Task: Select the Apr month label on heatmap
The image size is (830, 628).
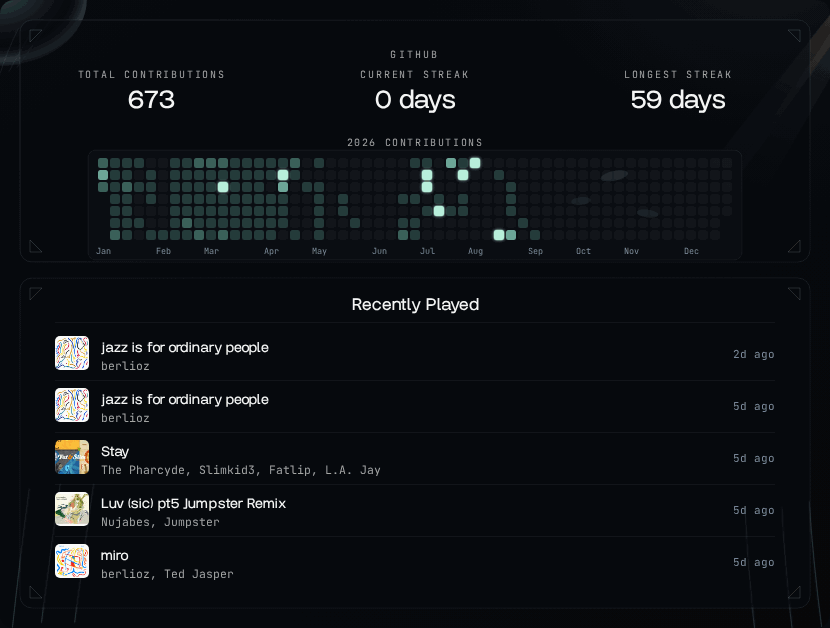Action: [272, 251]
